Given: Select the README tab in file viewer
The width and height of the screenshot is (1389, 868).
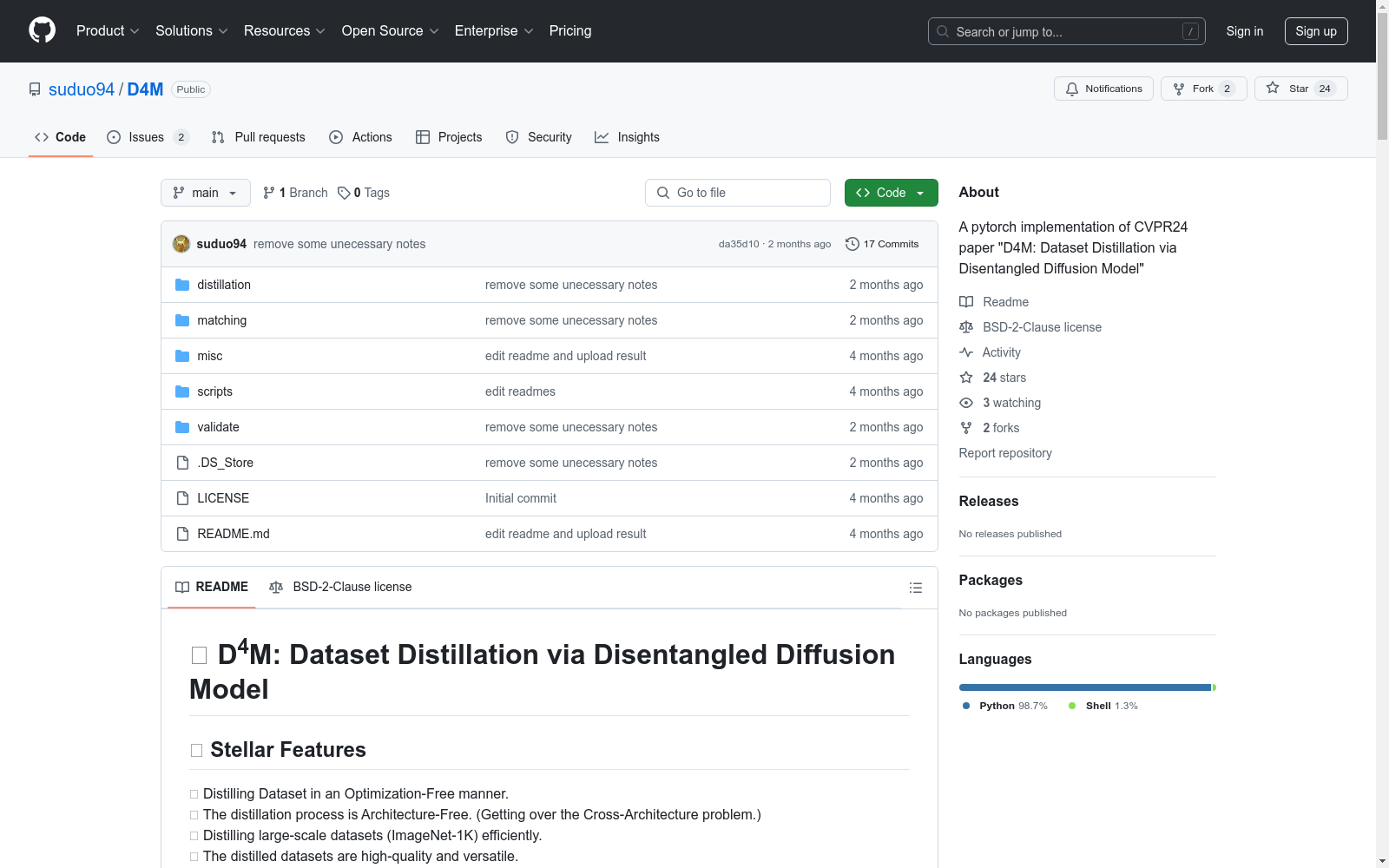Looking at the screenshot, I should pyautogui.click(x=212, y=588).
